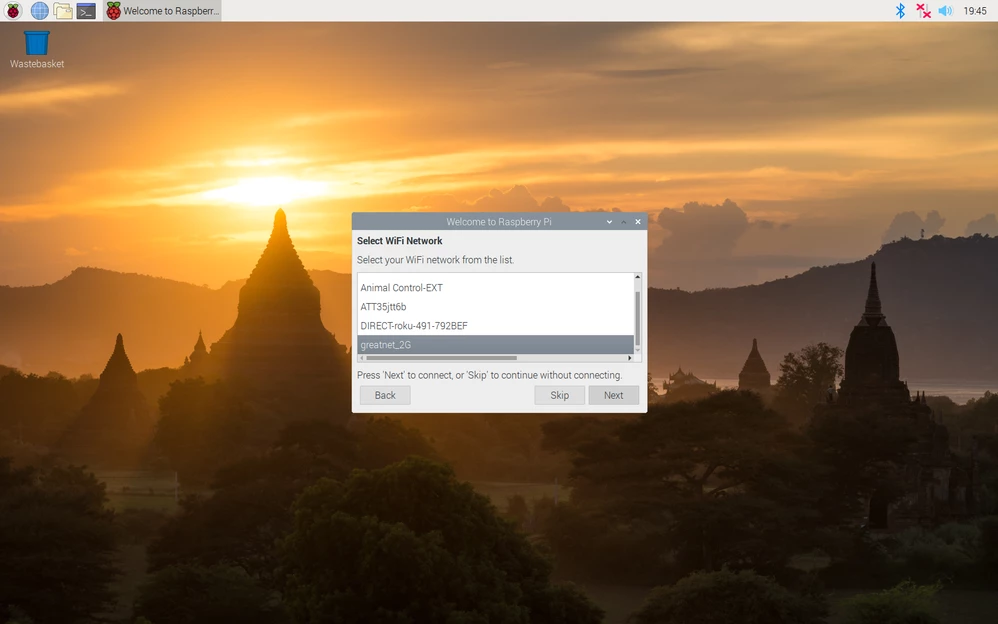Close the Welcome to Raspberry Pi dialog
Screen dimensions: 998x624
pos(638,222)
